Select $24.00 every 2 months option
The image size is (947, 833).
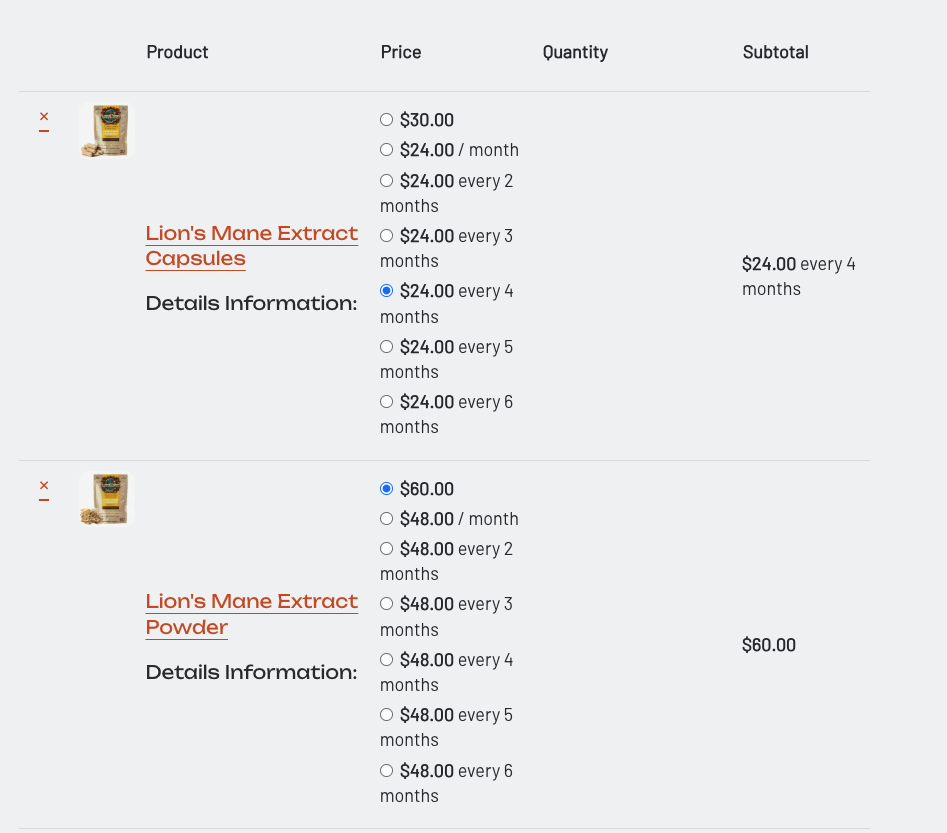click(387, 180)
